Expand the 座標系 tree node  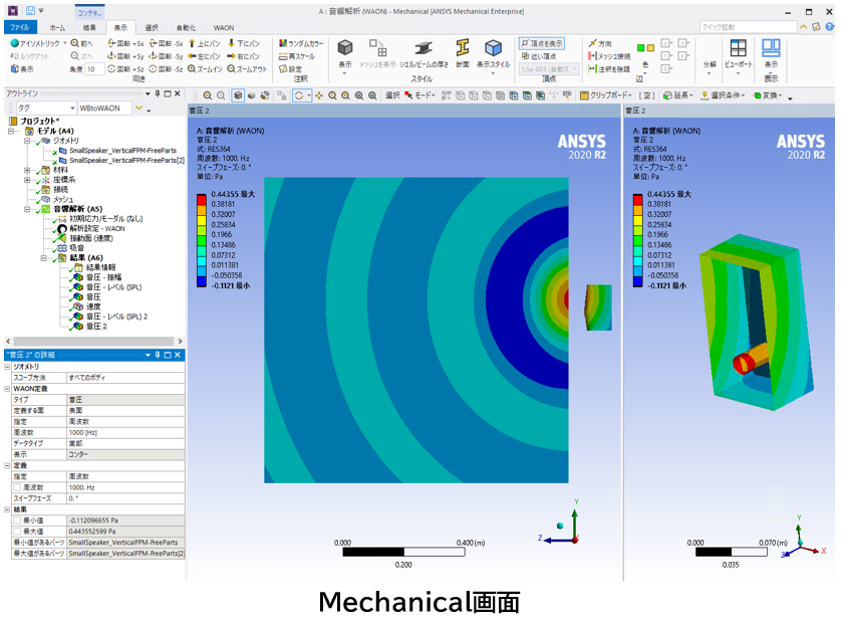27,180
